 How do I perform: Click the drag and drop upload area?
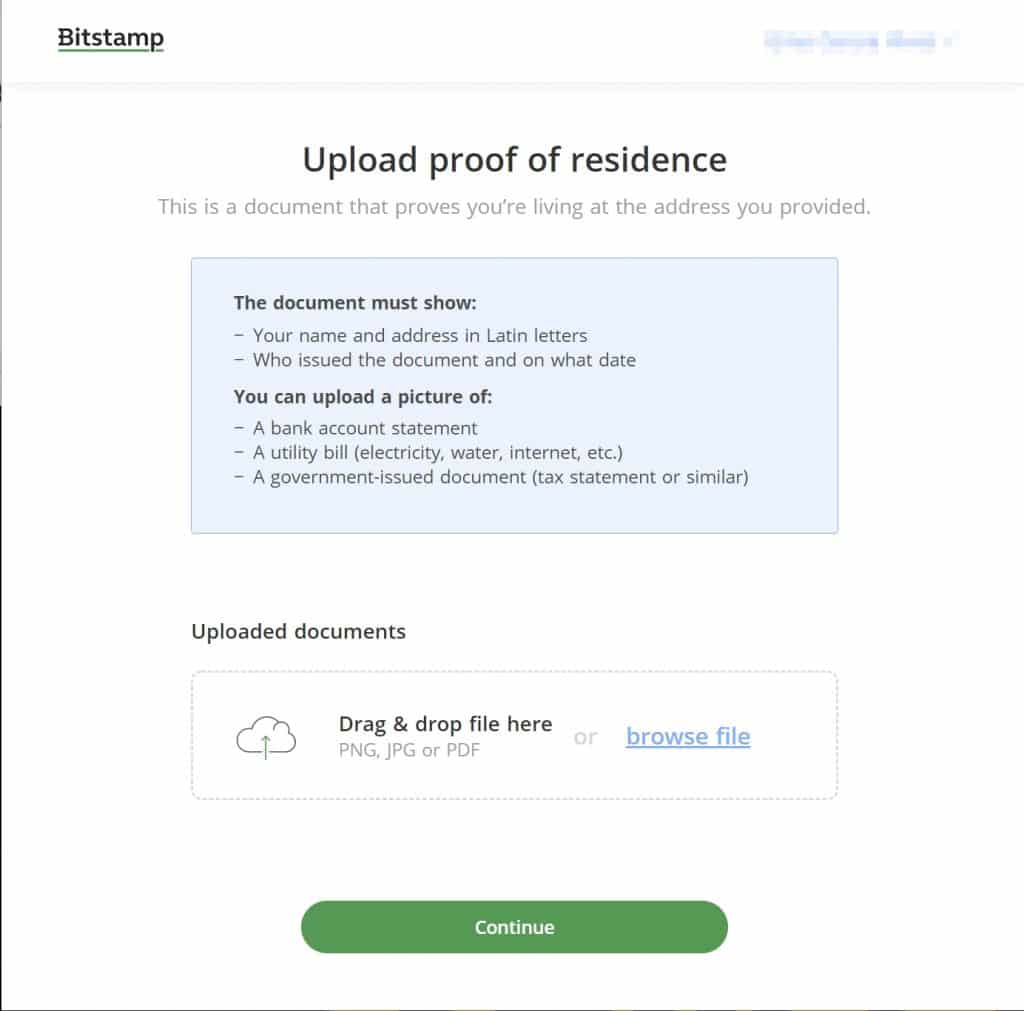(514, 735)
